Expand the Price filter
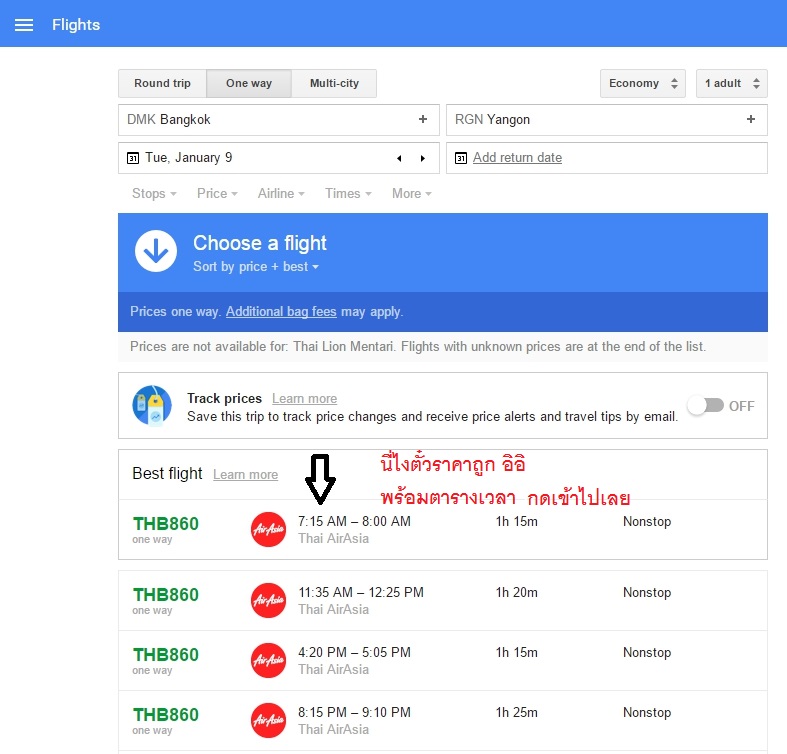The width and height of the screenshot is (787, 754). pos(217,194)
